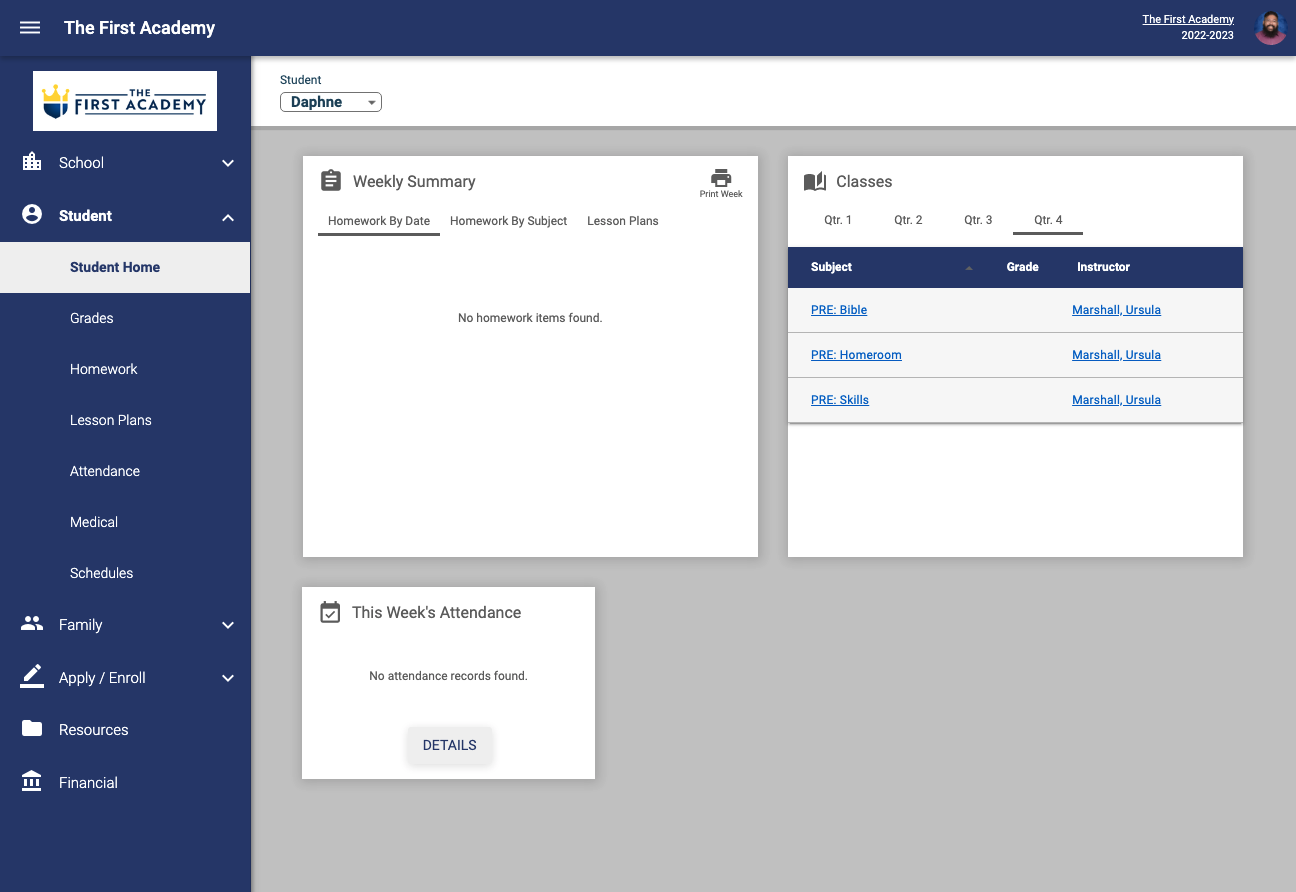Collapse the Student sidebar section

pos(228,217)
